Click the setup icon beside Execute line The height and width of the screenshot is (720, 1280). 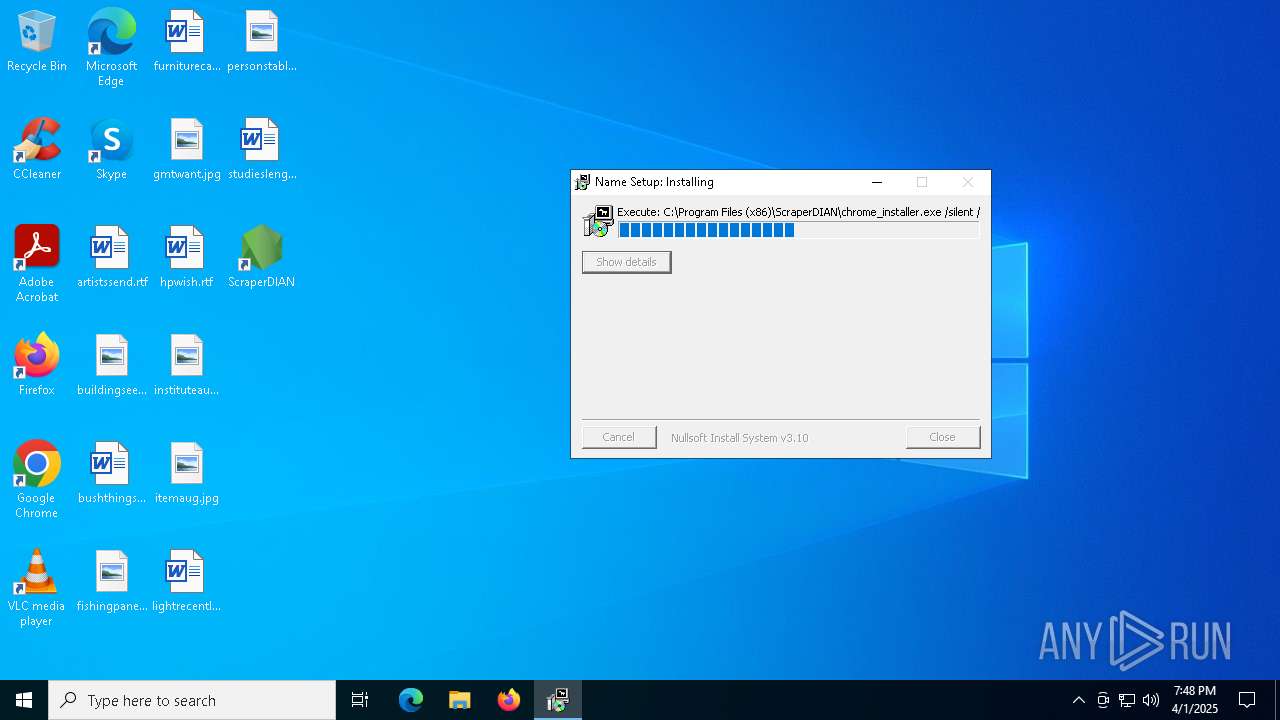coord(598,221)
